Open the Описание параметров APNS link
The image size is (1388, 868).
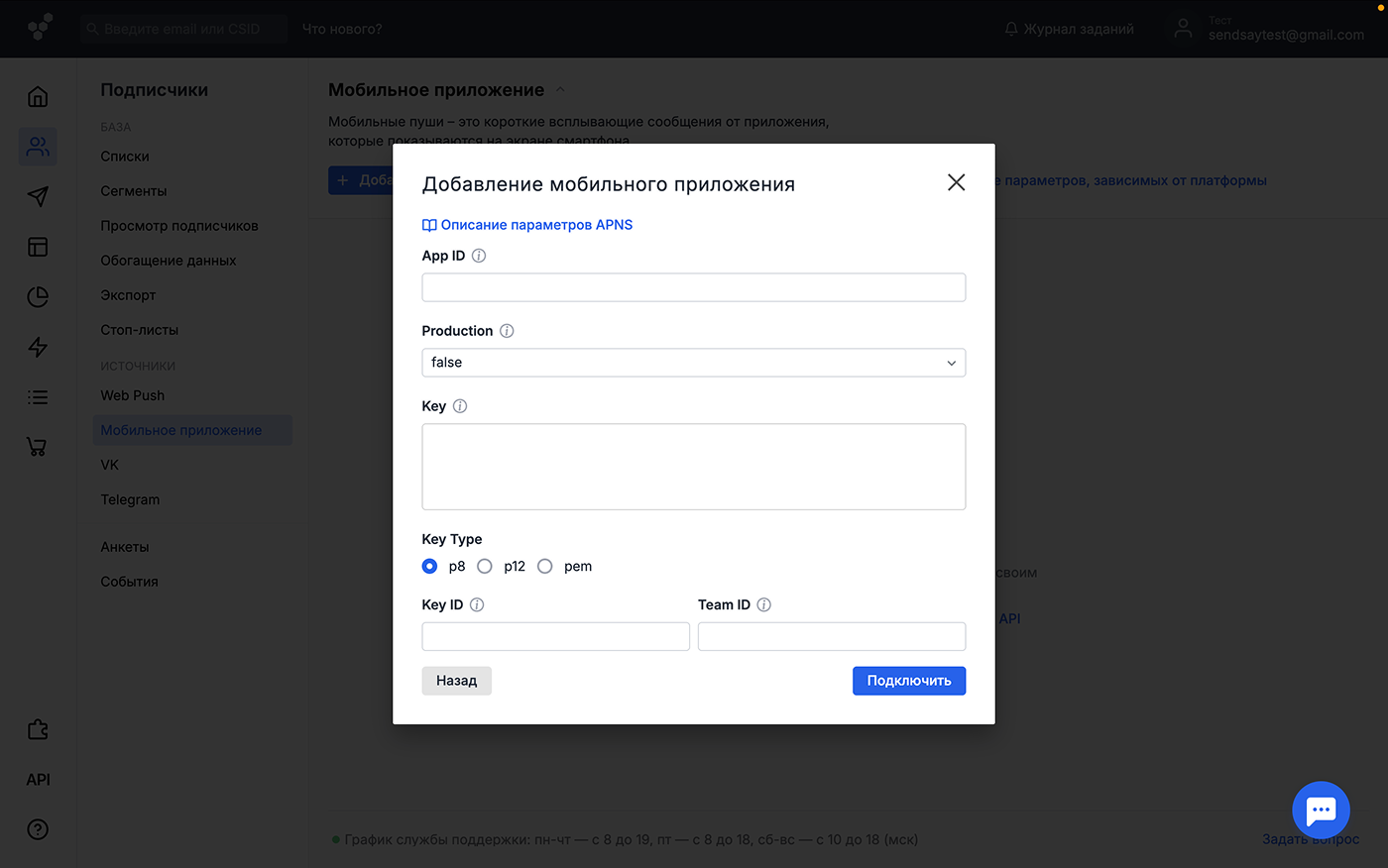pyautogui.click(x=527, y=225)
